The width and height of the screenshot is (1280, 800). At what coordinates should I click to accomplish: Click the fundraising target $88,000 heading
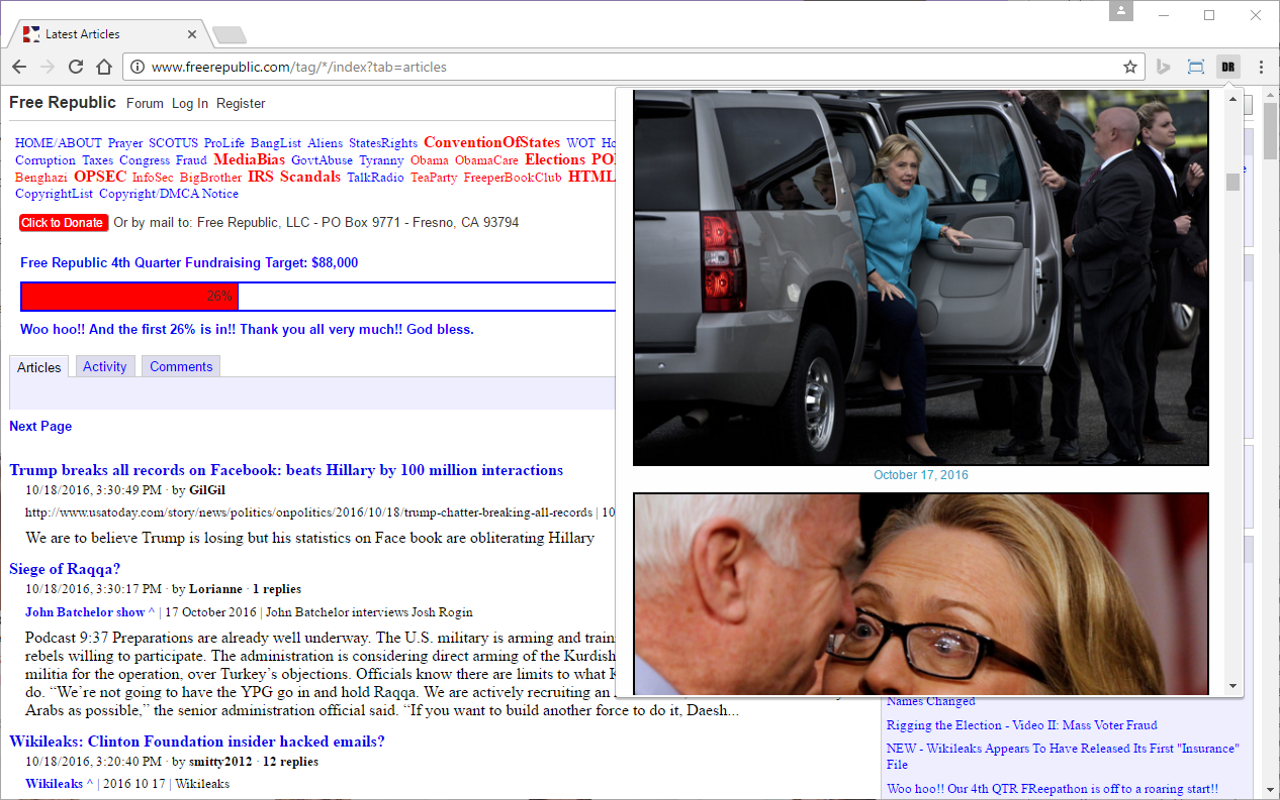coord(189,263)
